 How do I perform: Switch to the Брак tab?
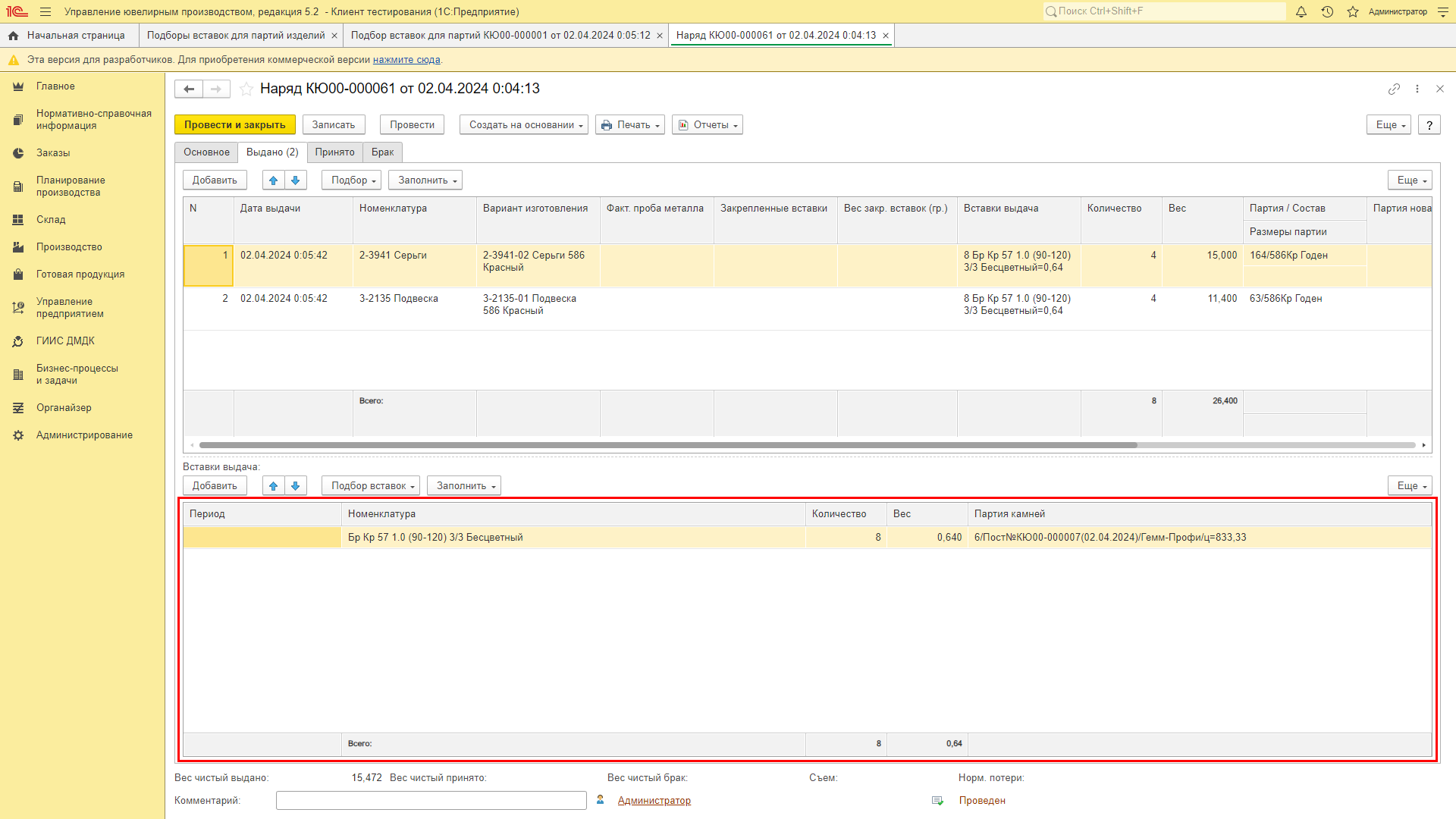[x=382, y=152]
